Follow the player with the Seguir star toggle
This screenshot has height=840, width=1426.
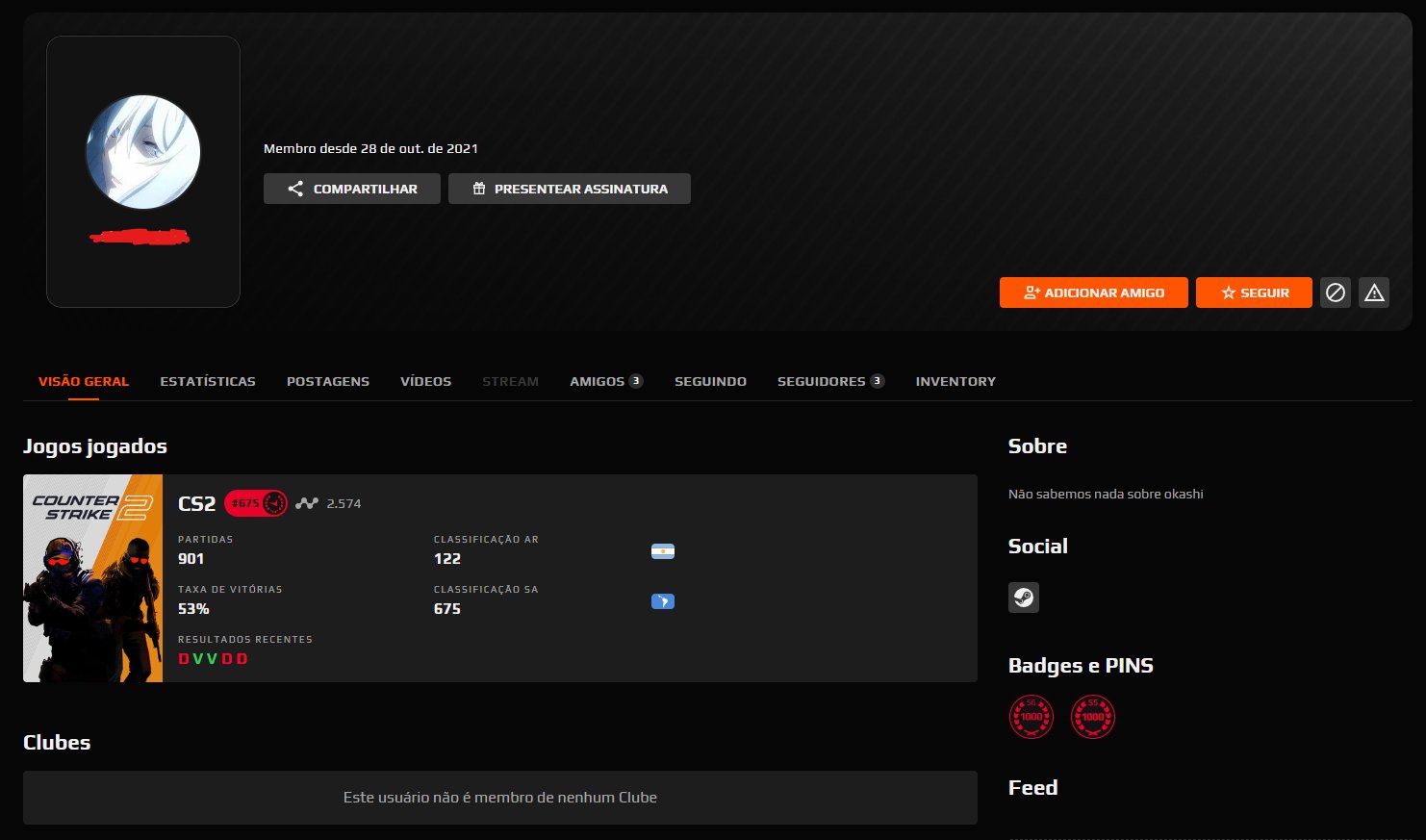(x=1254, y=293)
